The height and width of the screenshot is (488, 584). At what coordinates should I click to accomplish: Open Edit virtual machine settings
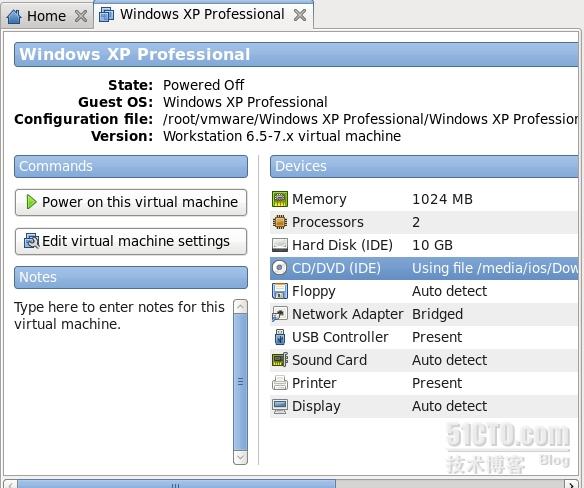(131, 241)
